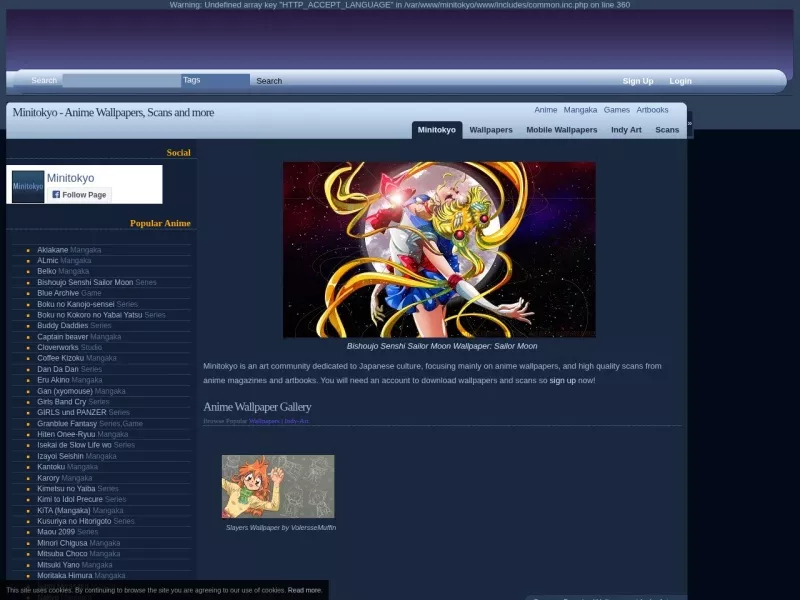Open Mitsuba Choco mangaka link
This screenshot has width=800, height=600.
[x=62, y=554]
